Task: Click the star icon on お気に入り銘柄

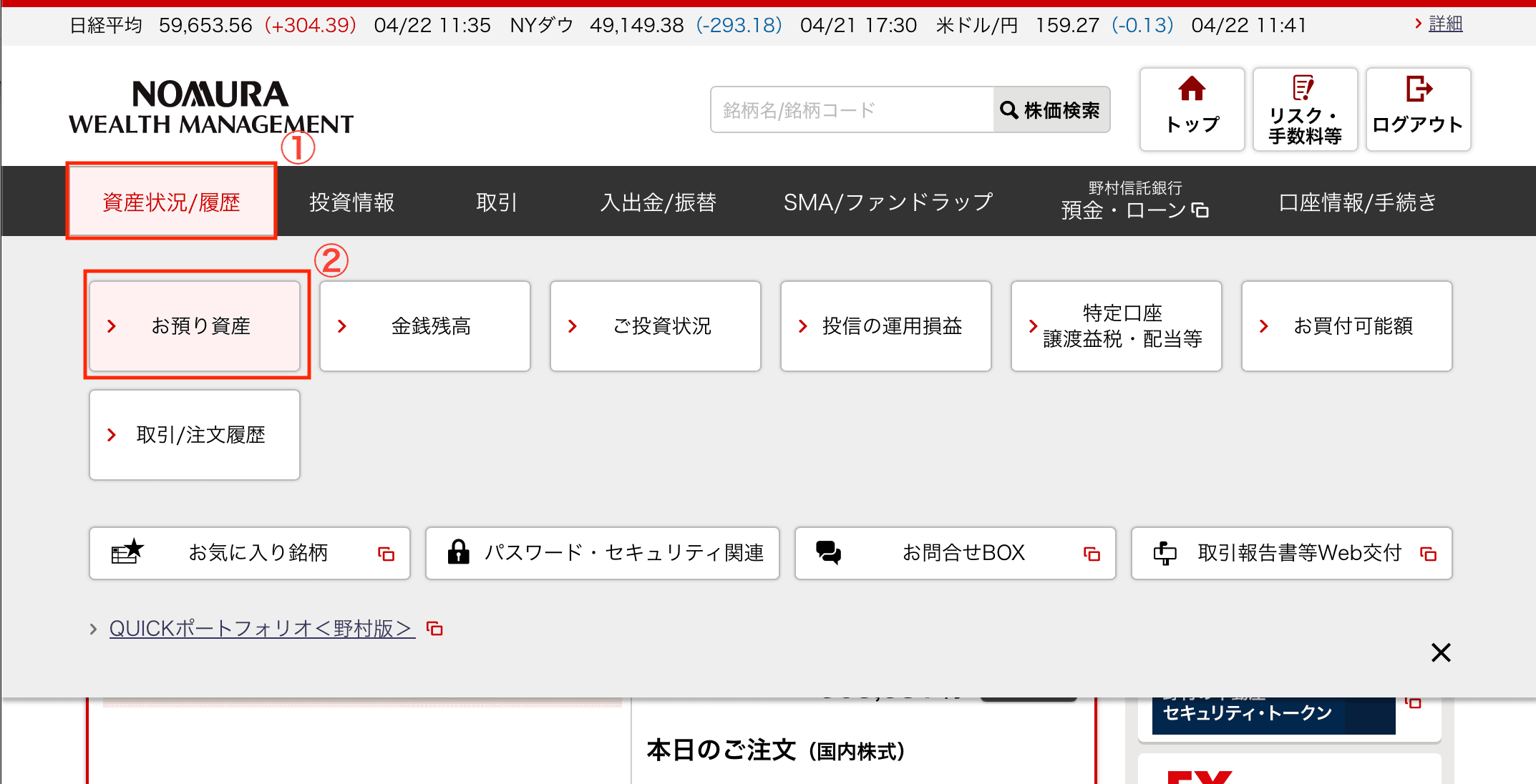Action: point(127,552)
